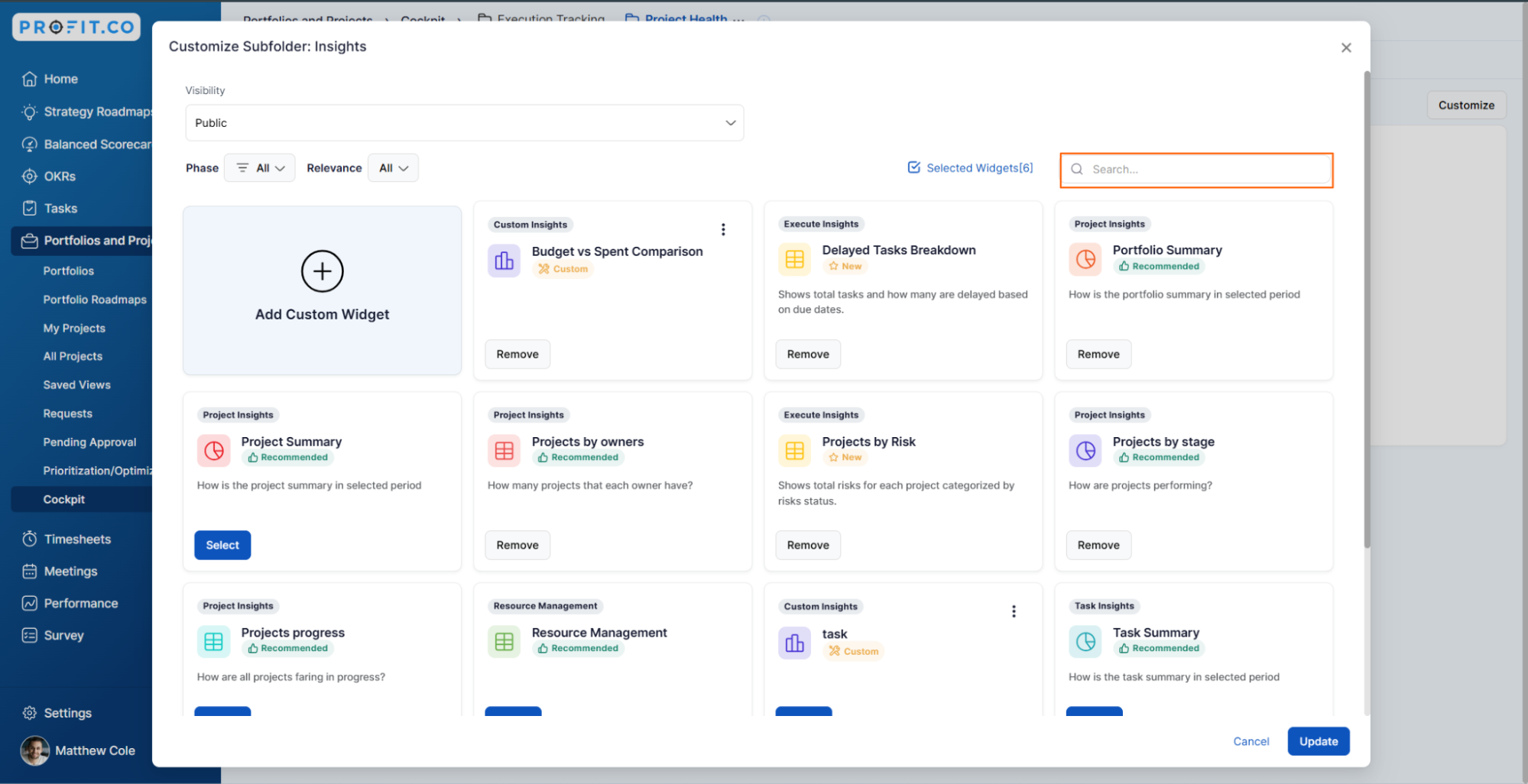Click the Home icon in sidebar
1528x784 pixels.
coord(30,79)
